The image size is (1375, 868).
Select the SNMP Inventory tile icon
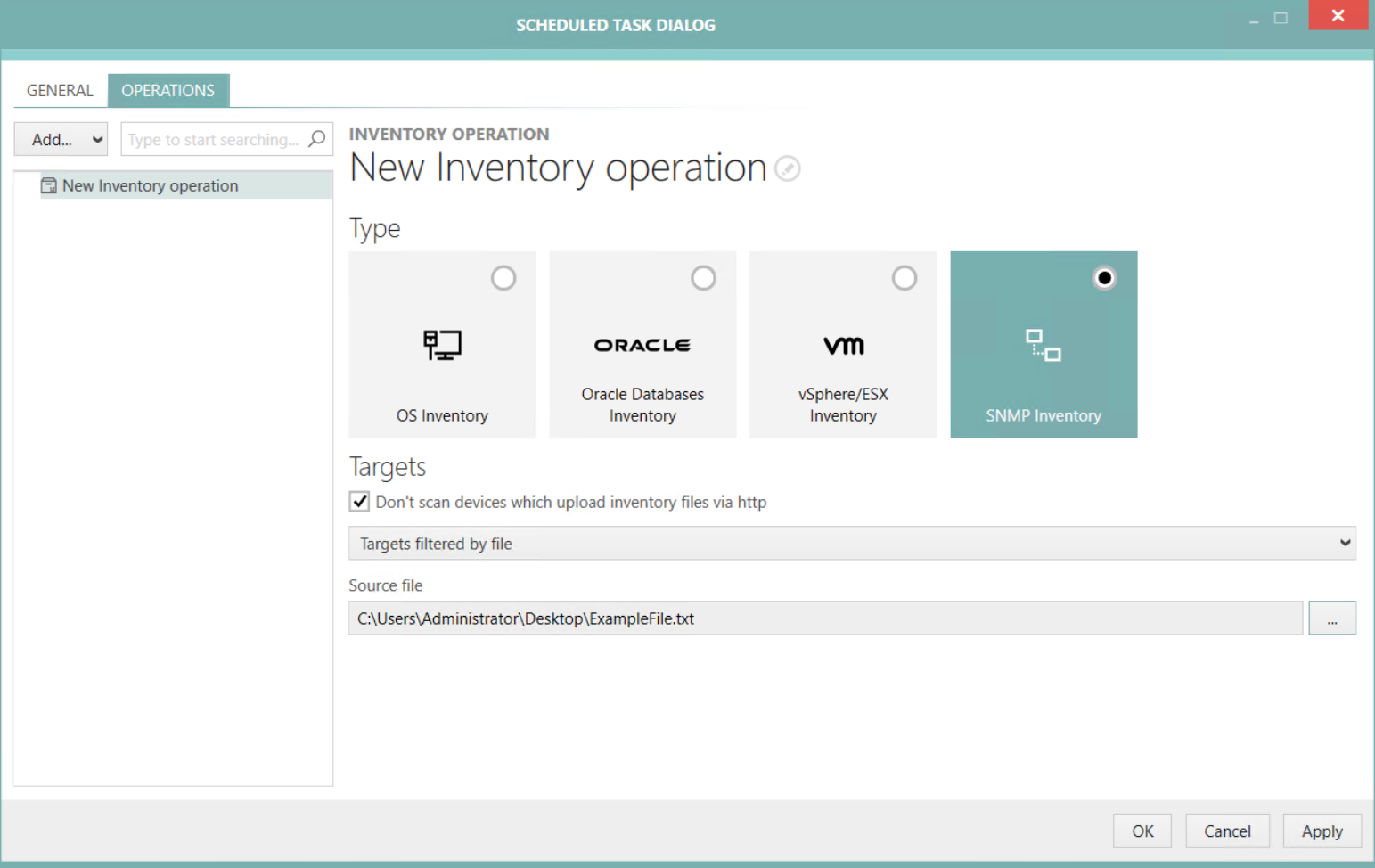[1044, 346]
